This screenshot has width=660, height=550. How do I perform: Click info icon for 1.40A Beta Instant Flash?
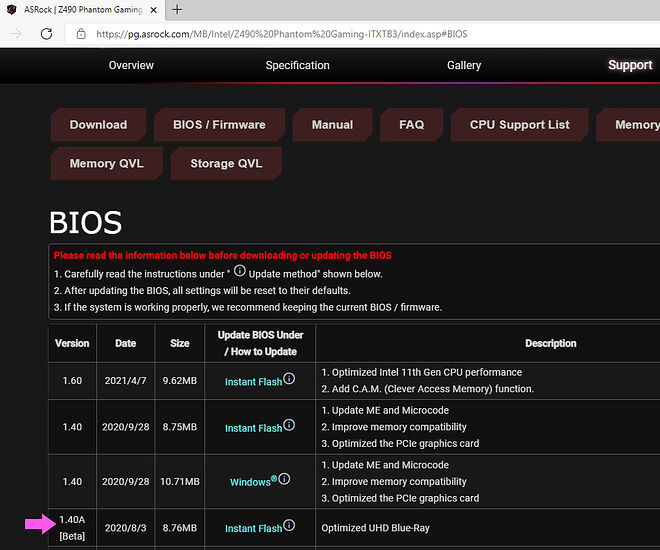(x=289, y=526)
